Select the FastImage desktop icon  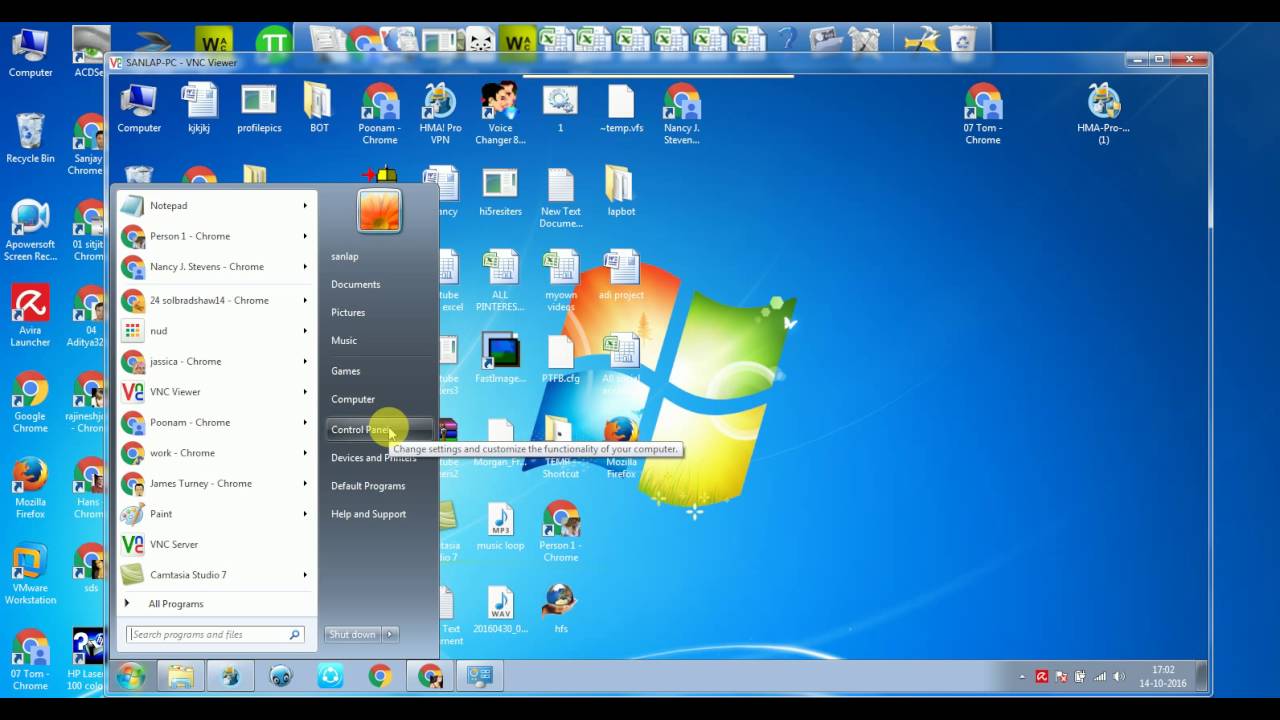500,360
